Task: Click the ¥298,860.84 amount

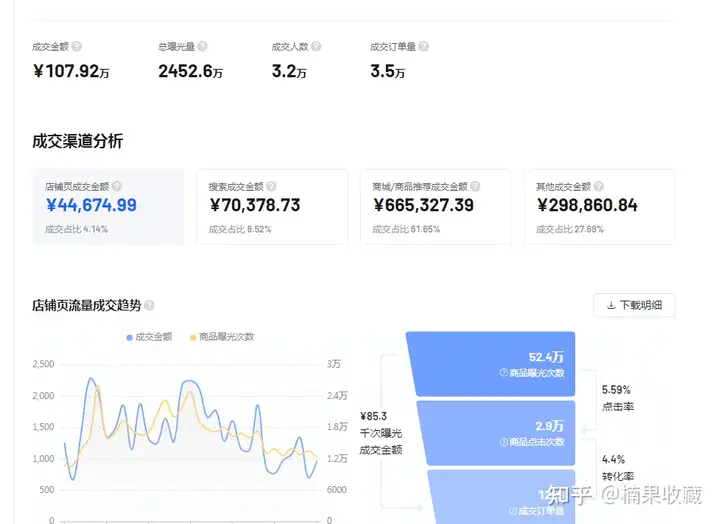Action: (x=587, y=205)
